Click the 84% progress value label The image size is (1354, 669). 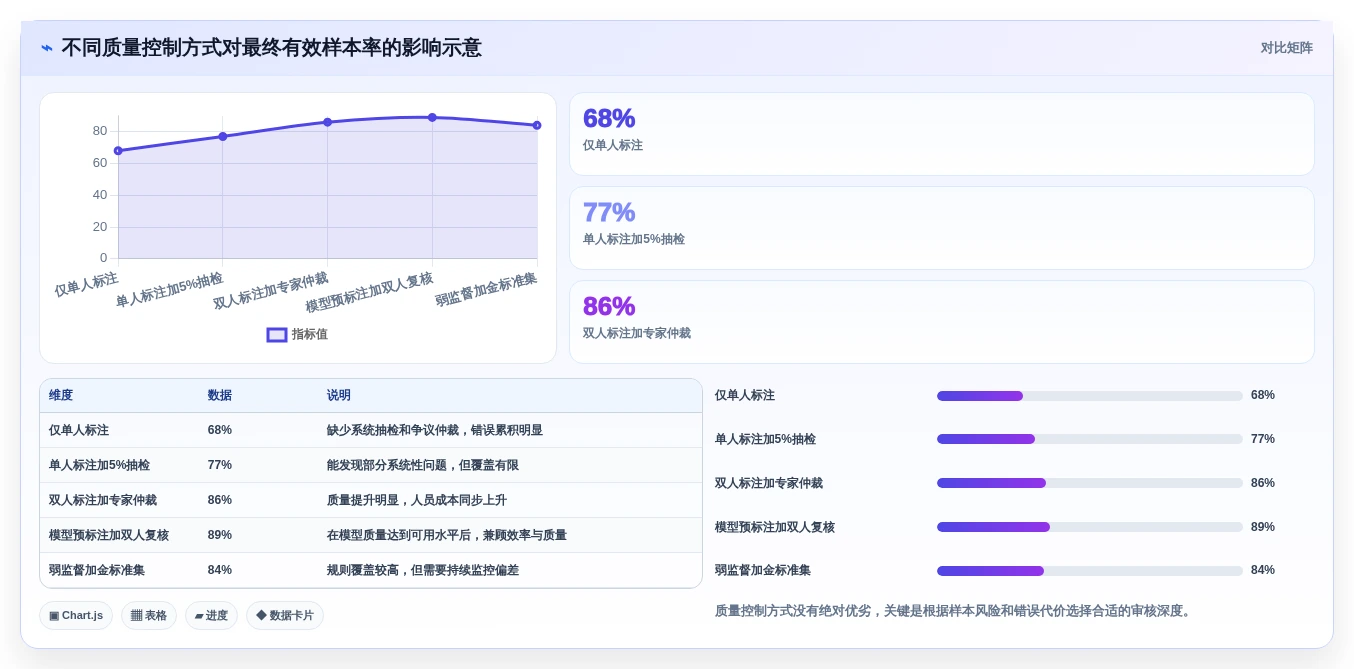[x=1263, y=570]
